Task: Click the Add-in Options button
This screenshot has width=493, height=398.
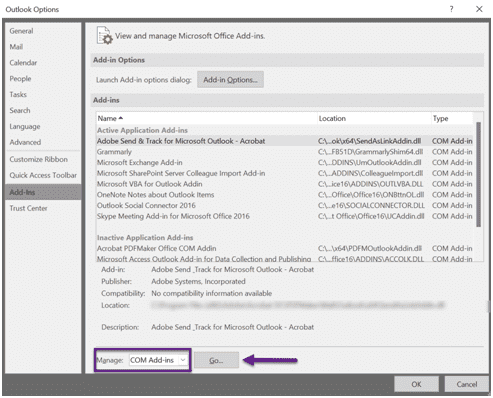Action: click(x=230, y=80)
